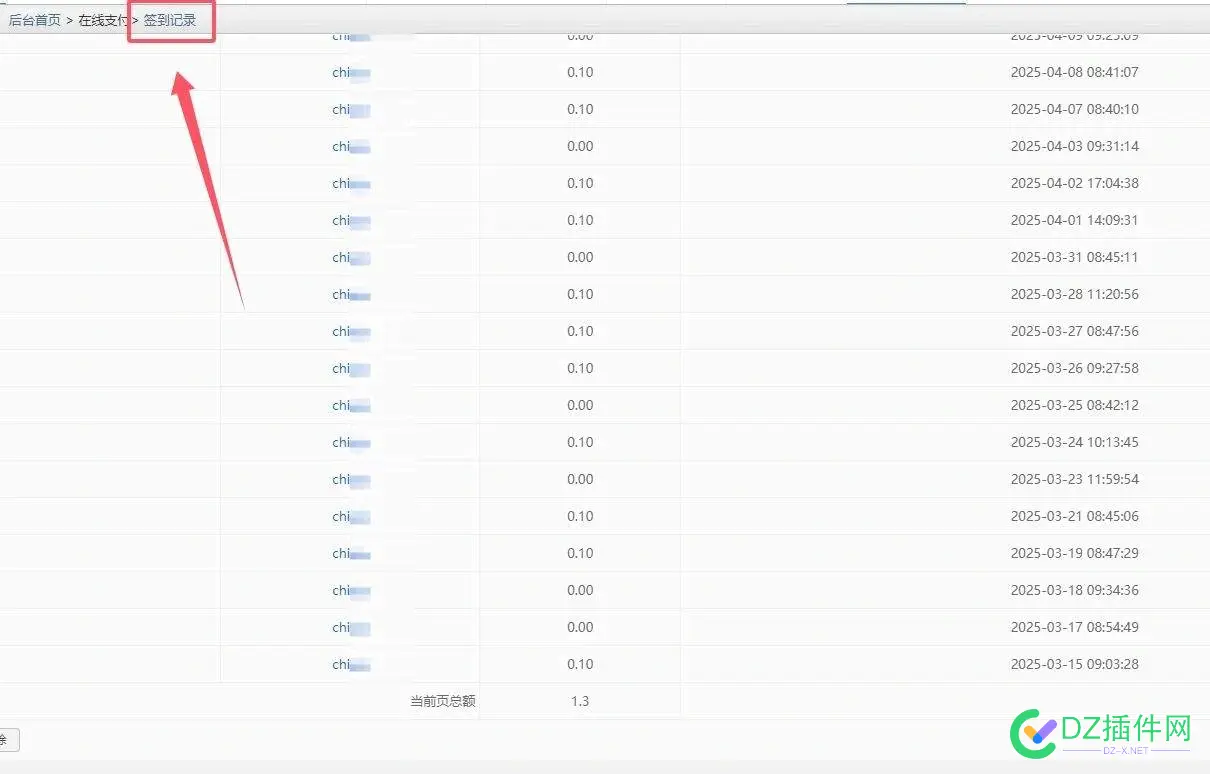Select user link on 2025-04-02 17:04:38 row
Screen dimensions: 1210x774
(350, 183)
